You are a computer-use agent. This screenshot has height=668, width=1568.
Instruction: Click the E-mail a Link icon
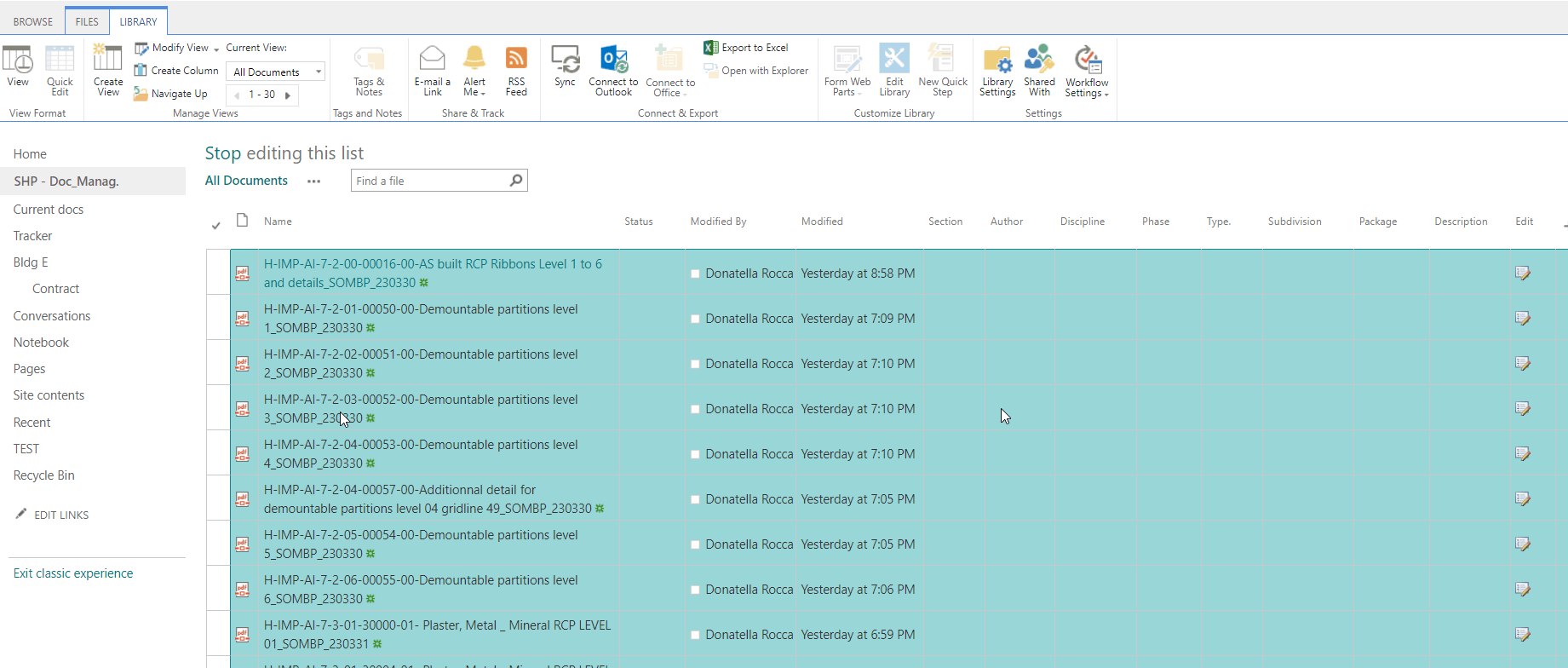click(x=433, y=59)
